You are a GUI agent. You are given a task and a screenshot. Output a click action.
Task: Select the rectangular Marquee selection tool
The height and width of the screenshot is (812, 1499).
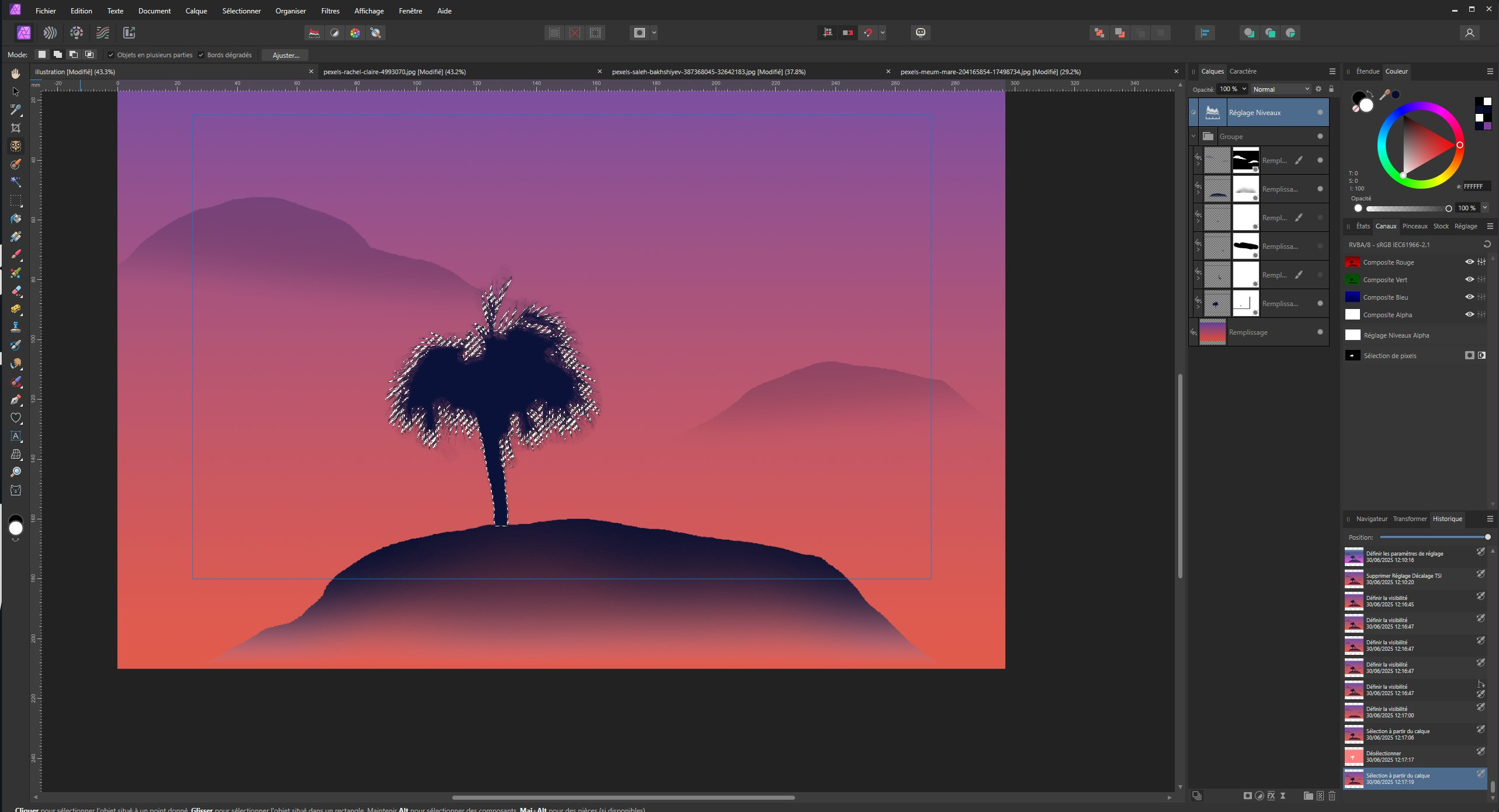point(16,200)
